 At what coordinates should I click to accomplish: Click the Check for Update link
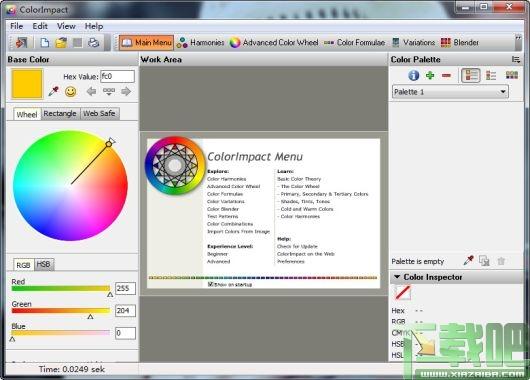coord(297,246)
